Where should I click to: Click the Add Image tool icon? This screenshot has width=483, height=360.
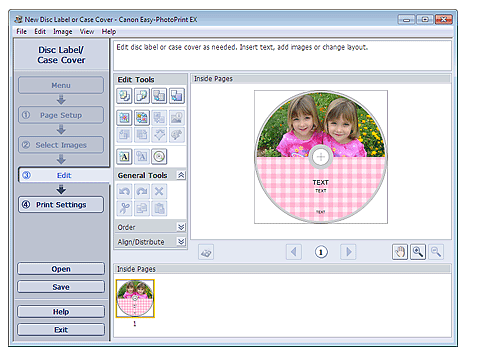coord(124,117)
